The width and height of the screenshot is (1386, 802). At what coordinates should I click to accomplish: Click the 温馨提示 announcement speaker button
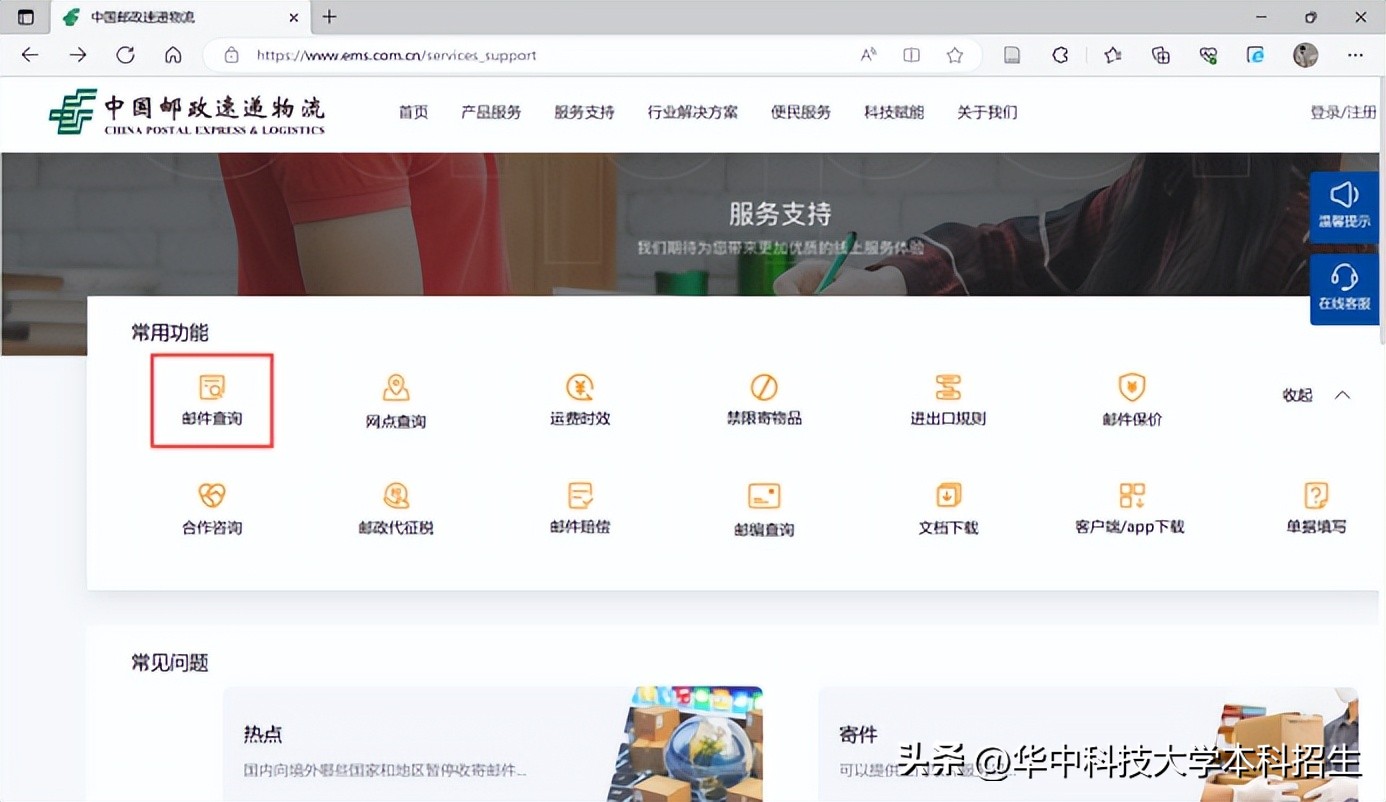1344,207
